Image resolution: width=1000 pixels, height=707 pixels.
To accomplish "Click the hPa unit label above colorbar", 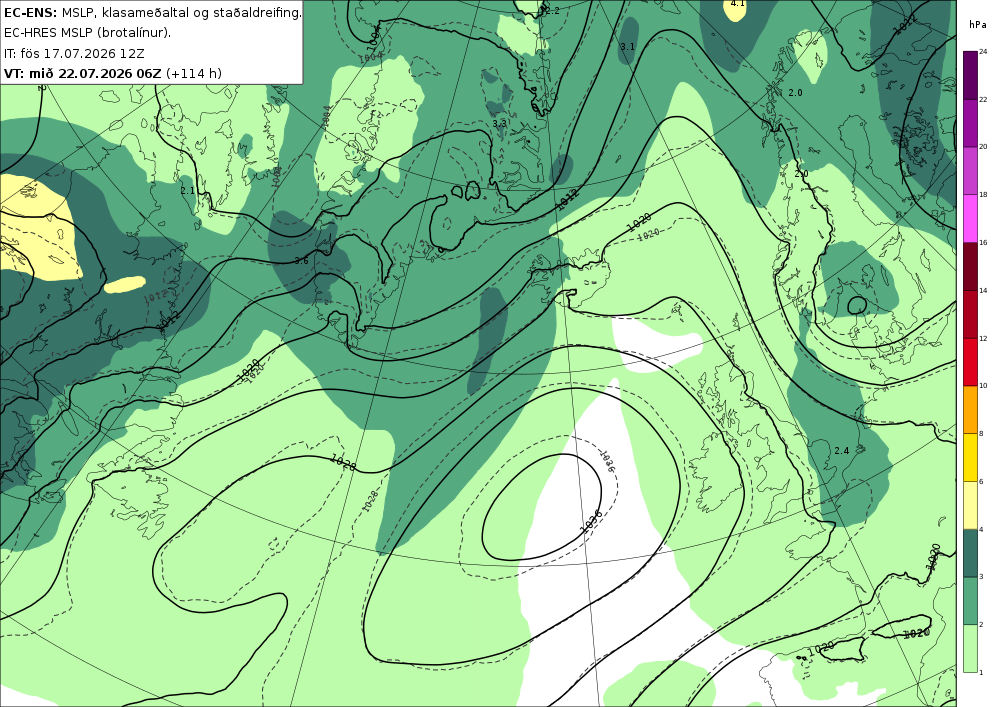I will [x=978, y=25].
